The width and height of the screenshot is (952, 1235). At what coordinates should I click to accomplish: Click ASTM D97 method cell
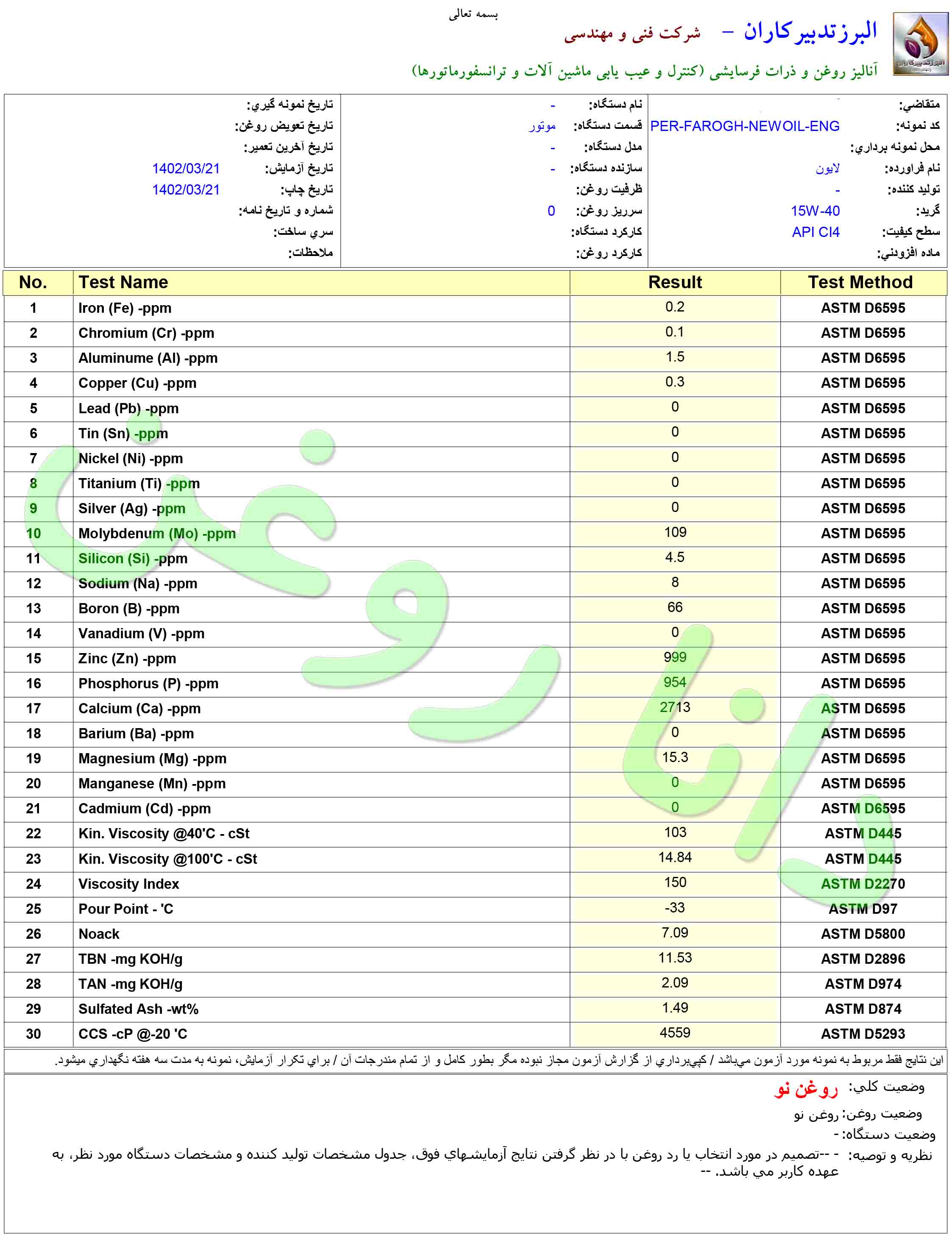(863, 909)
